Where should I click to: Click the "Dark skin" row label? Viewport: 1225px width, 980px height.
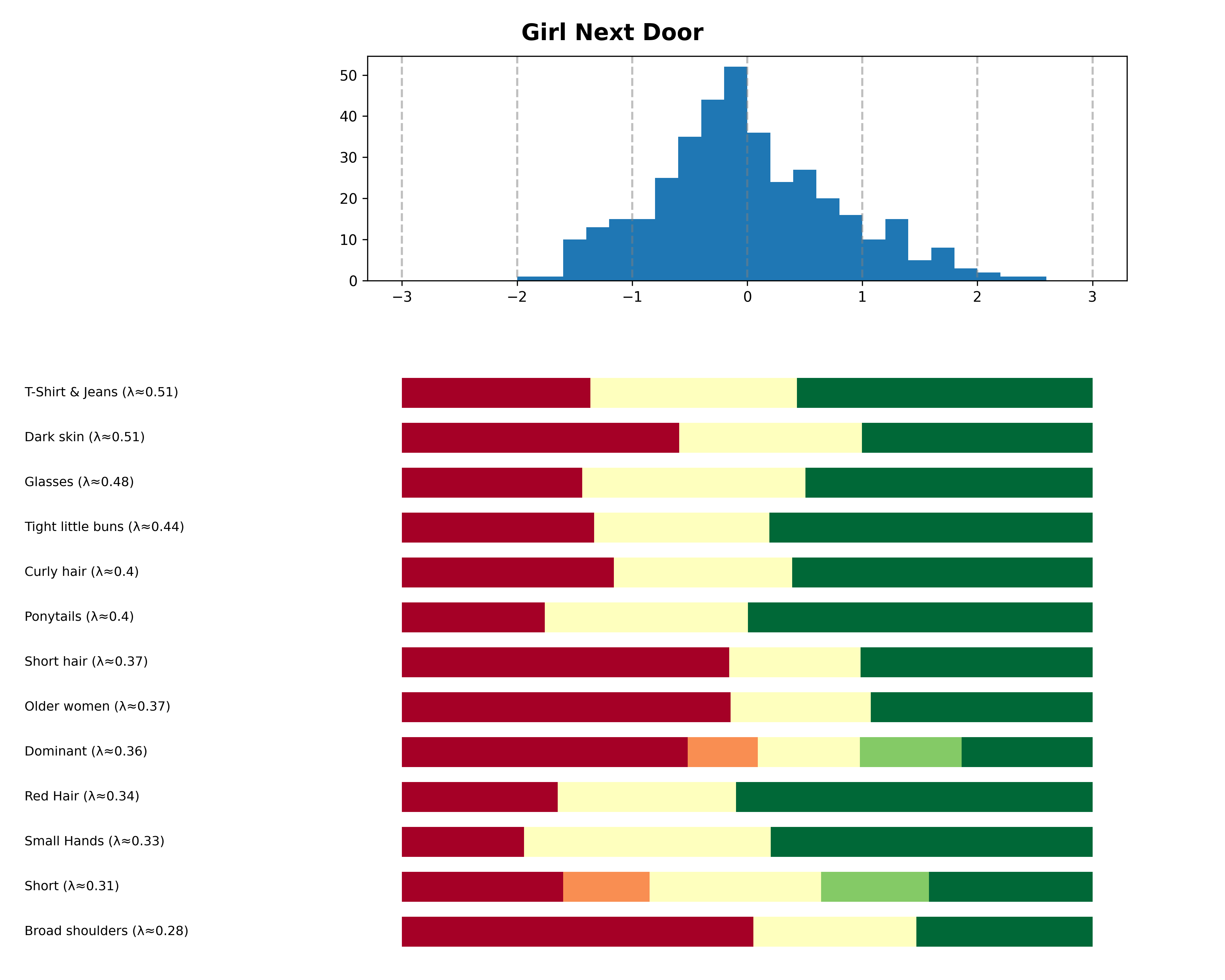pyautogui.click(x=85, y=437)
